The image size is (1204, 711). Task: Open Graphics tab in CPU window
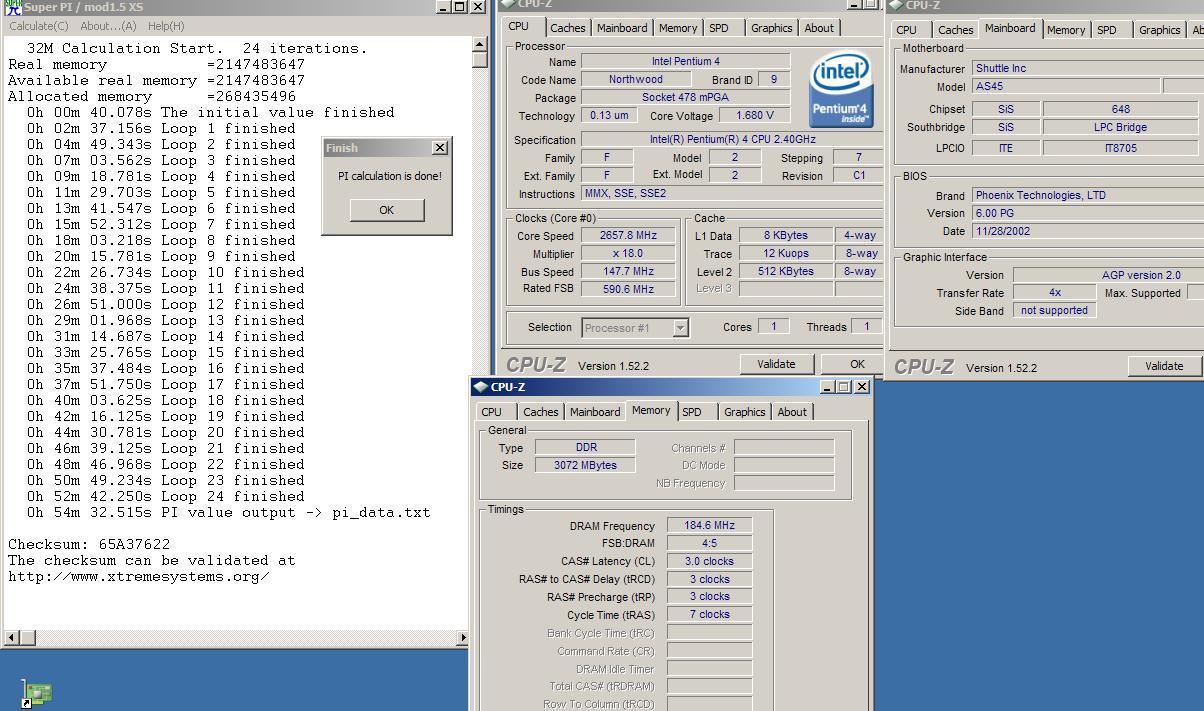(x=771, y=28)
